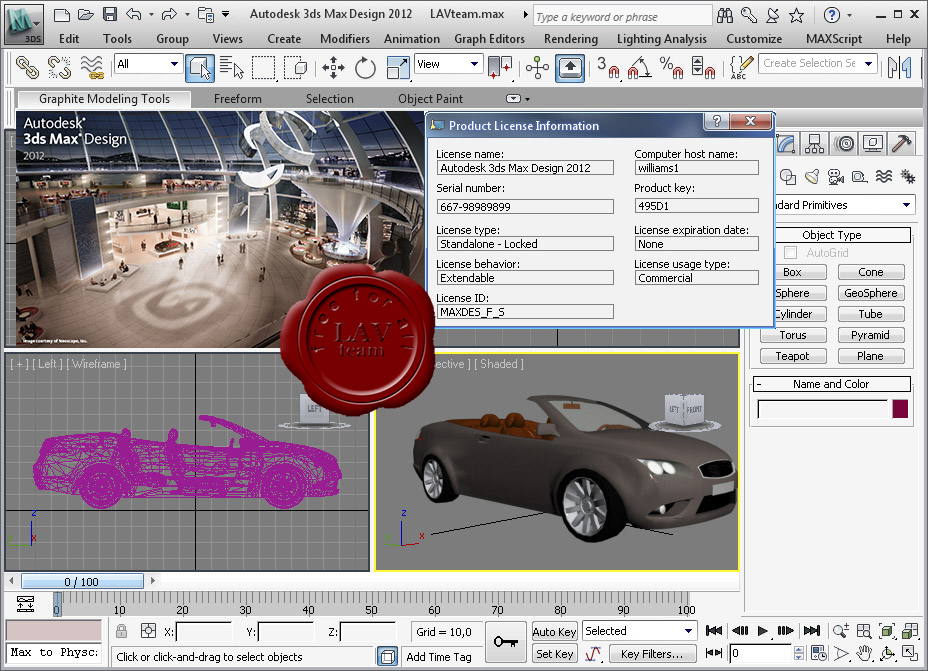Viewport: 928px width, 671px height.
Task: Open the Lighting Analysis menu
Action: (x=662, y=38)
